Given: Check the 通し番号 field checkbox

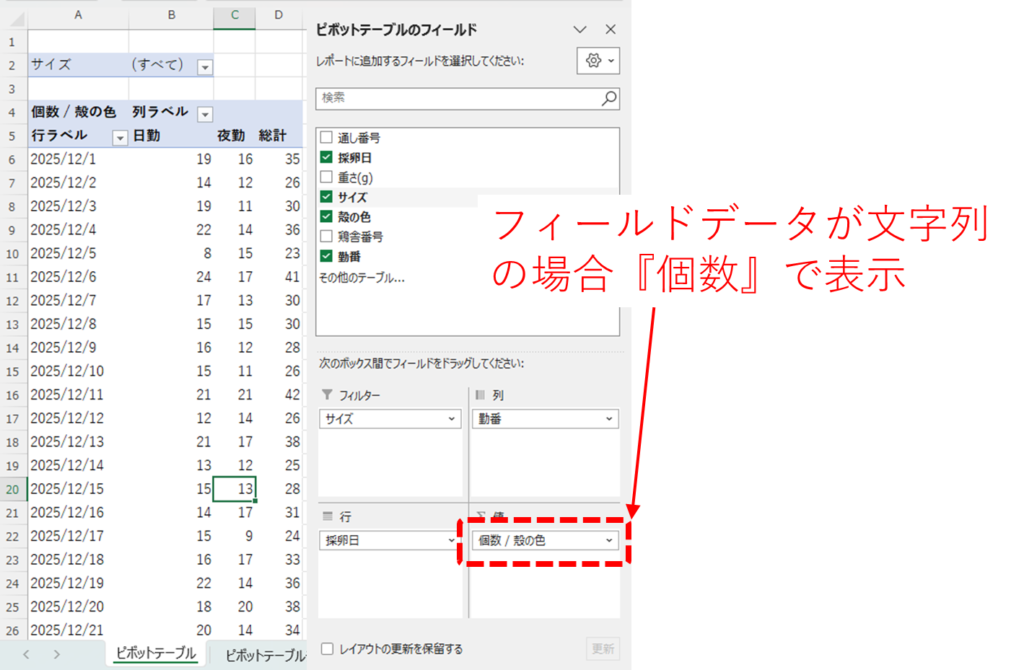Looking at the screenshot, I should (326, 138).
